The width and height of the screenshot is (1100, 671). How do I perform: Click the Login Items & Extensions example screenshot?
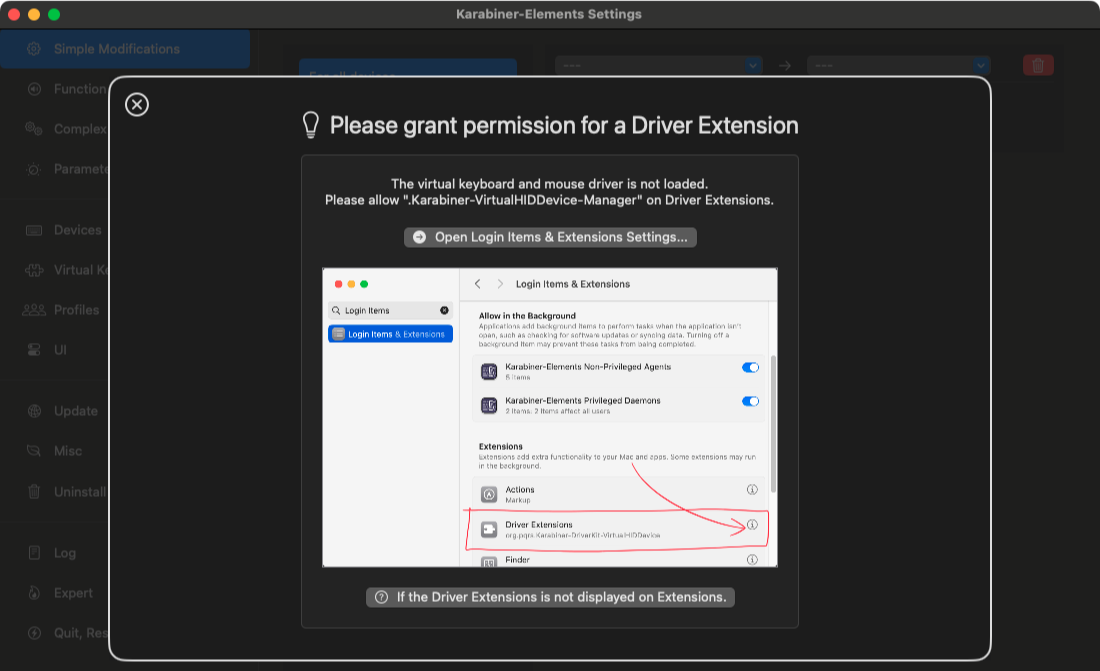[x=550, y=418]
